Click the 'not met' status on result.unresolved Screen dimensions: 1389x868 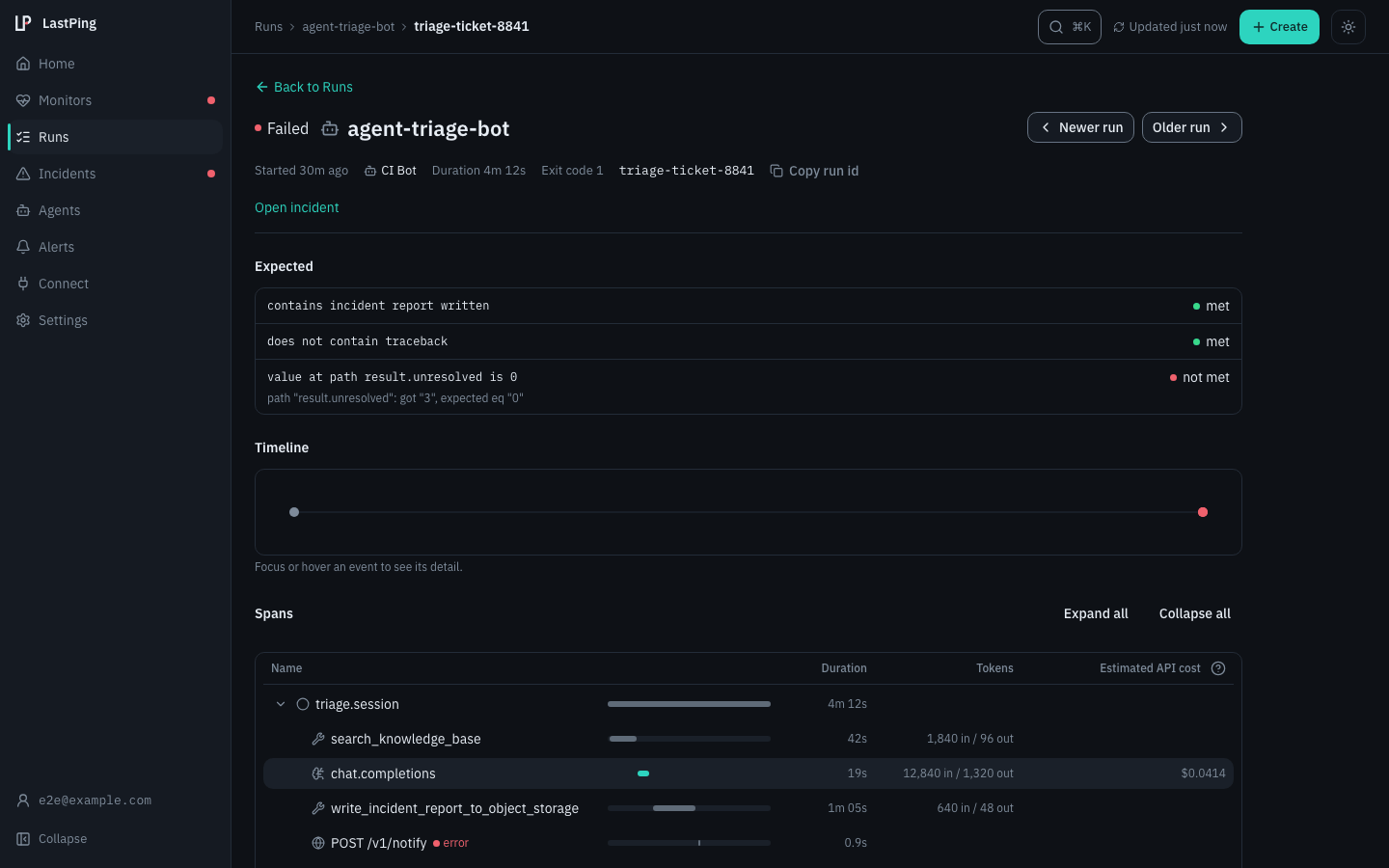(x=1199, y=378)
